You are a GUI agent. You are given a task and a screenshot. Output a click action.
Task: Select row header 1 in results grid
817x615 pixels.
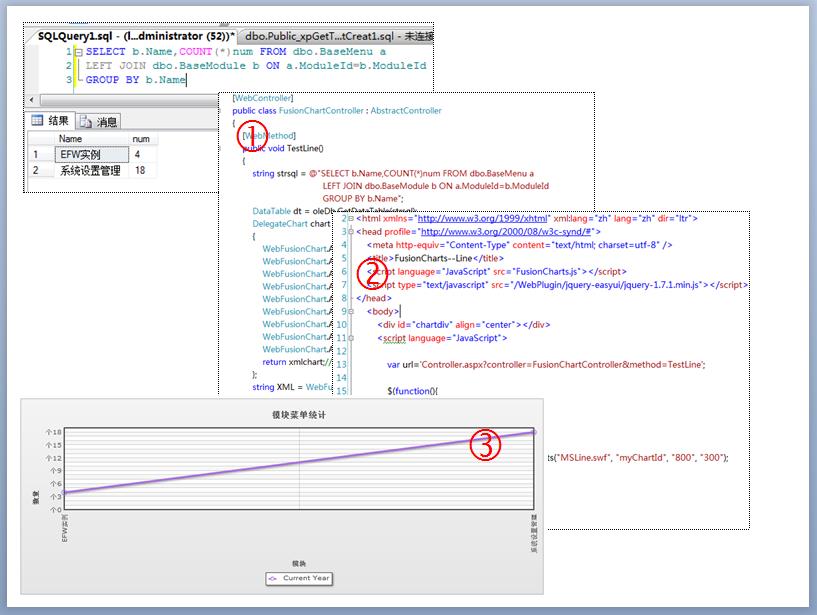click(x=41, y=155)
